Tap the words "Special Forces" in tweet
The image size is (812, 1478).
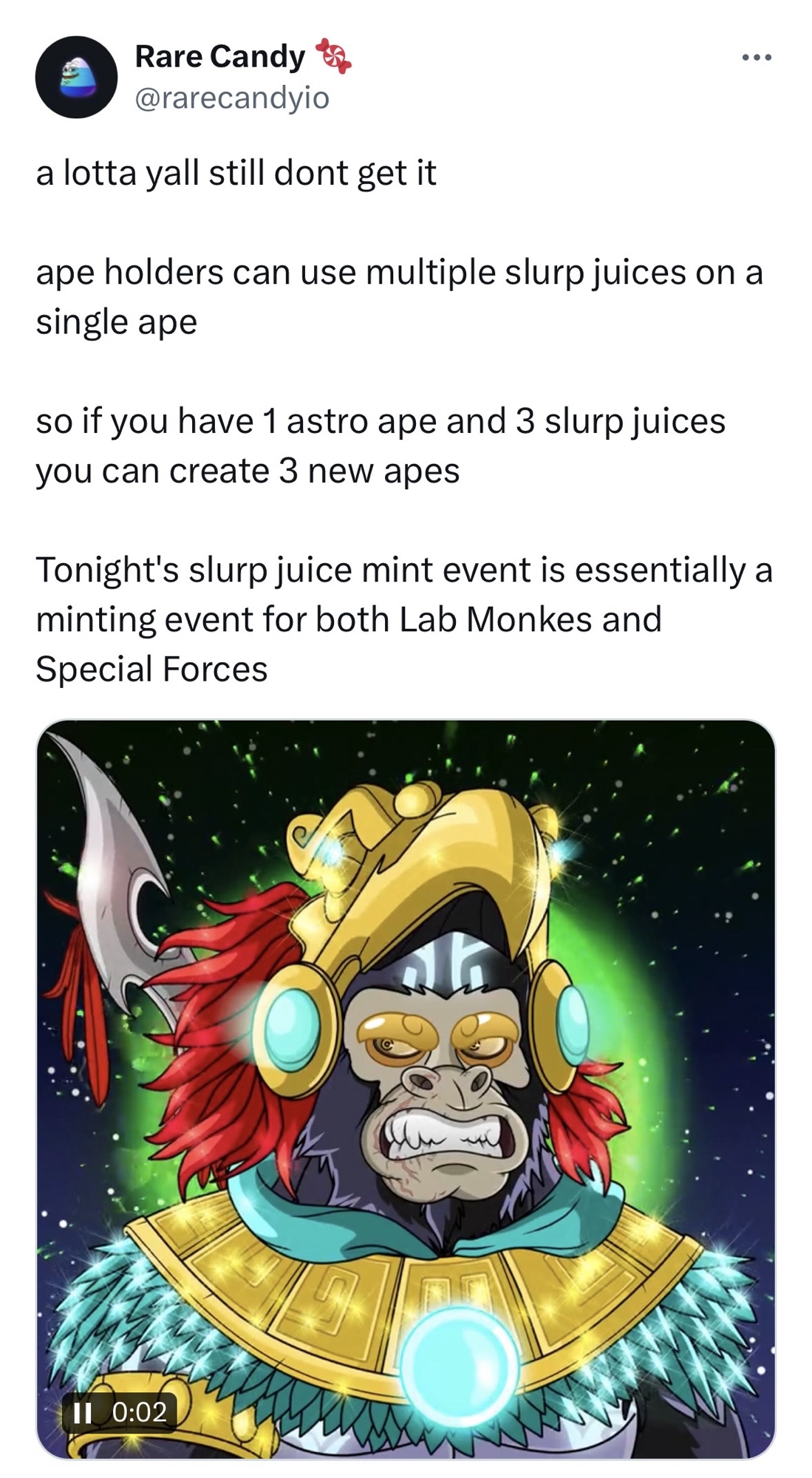pos(151,669)
